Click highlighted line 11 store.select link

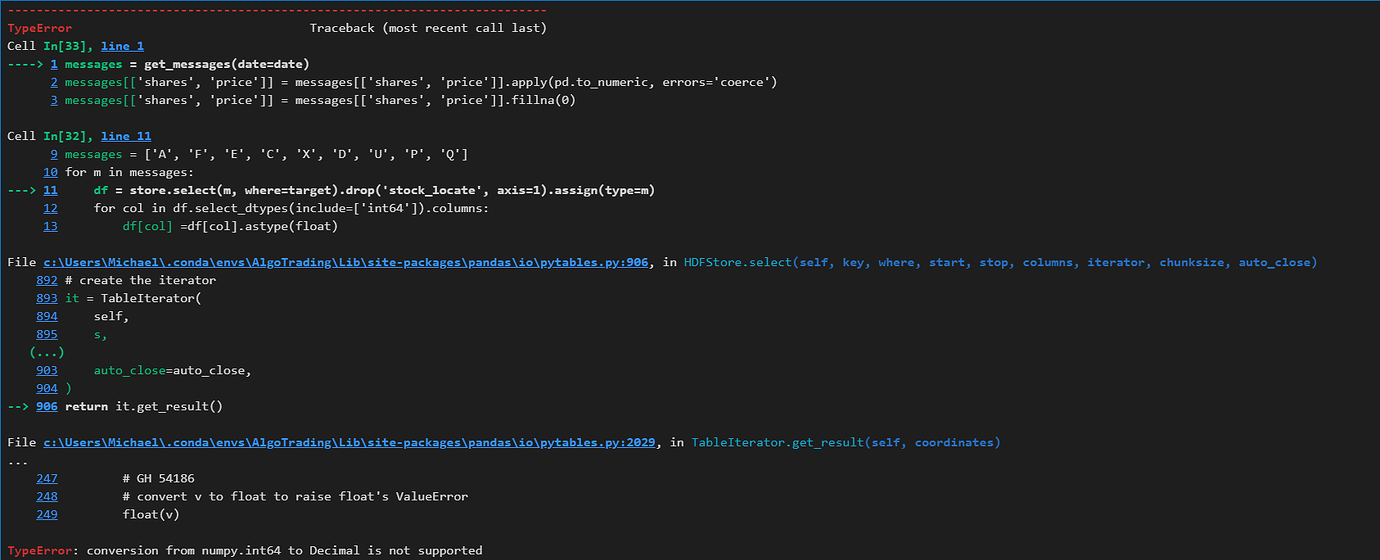click(x=50, y=190)
